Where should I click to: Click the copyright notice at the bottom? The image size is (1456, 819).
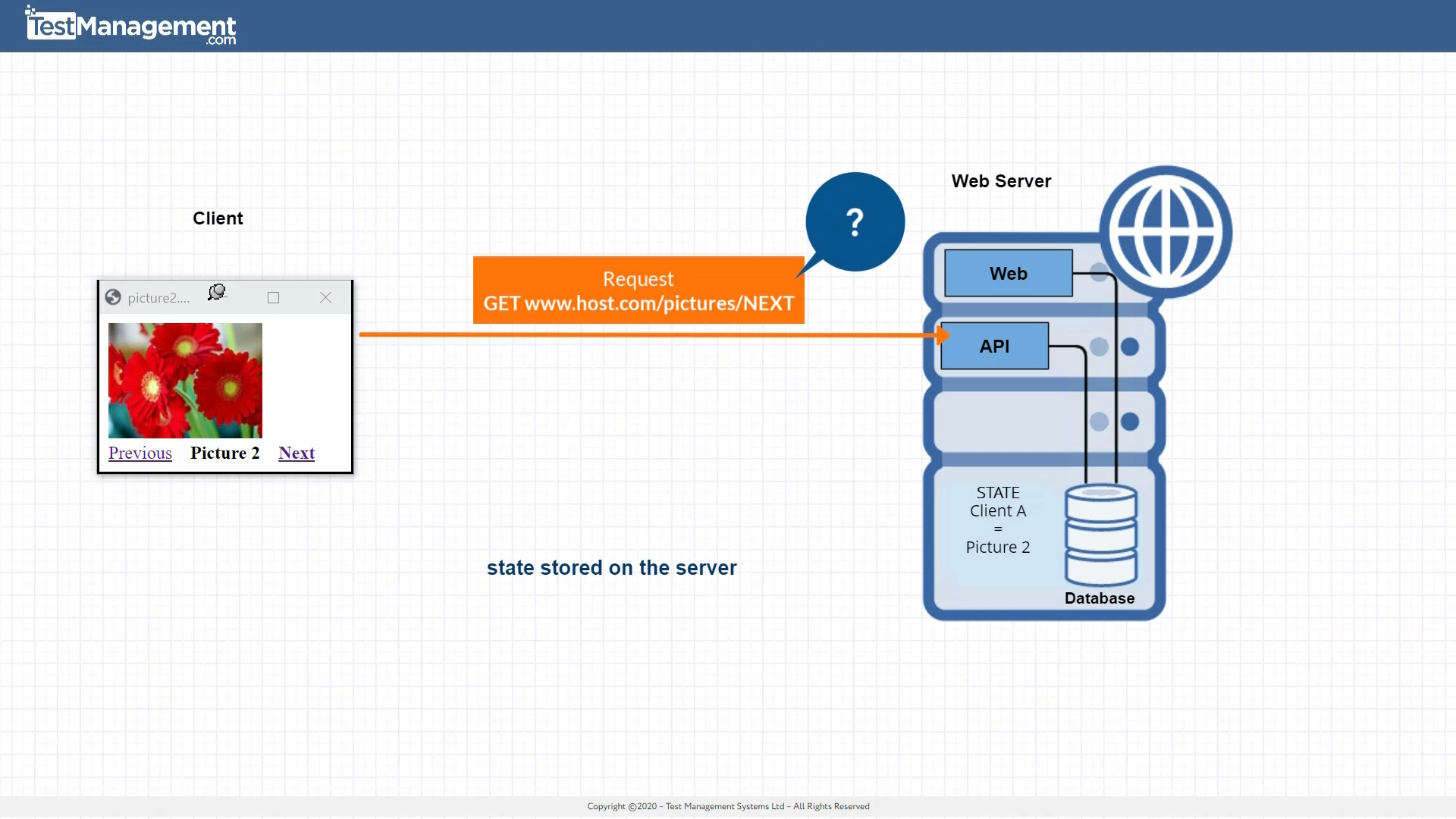click(x=727, y=806)
